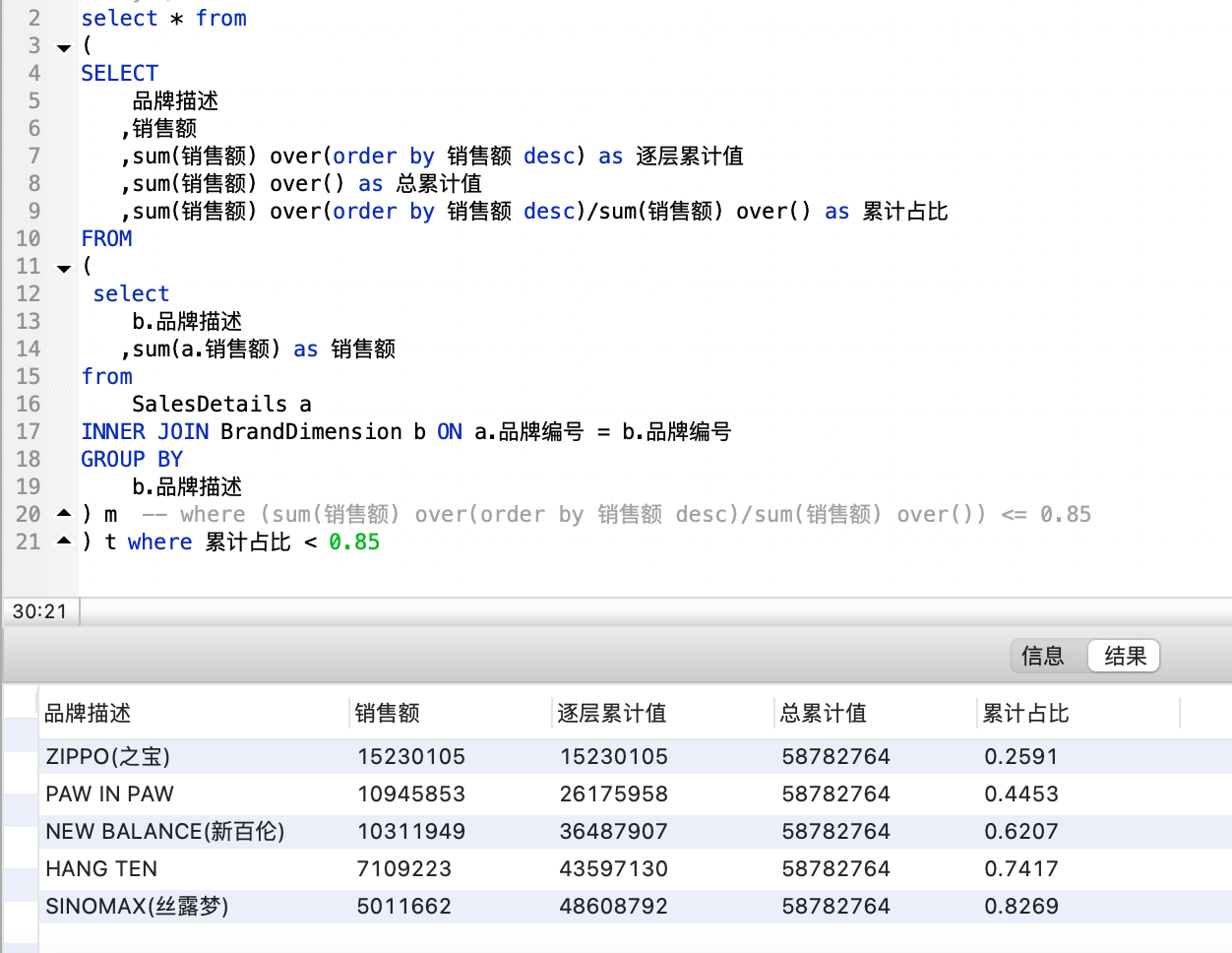This screenshot has width=1232, height=953.
Task: Click sales value 5011662 in SINOMAX row
Action: pyautogui.click(x=404, y=906)
